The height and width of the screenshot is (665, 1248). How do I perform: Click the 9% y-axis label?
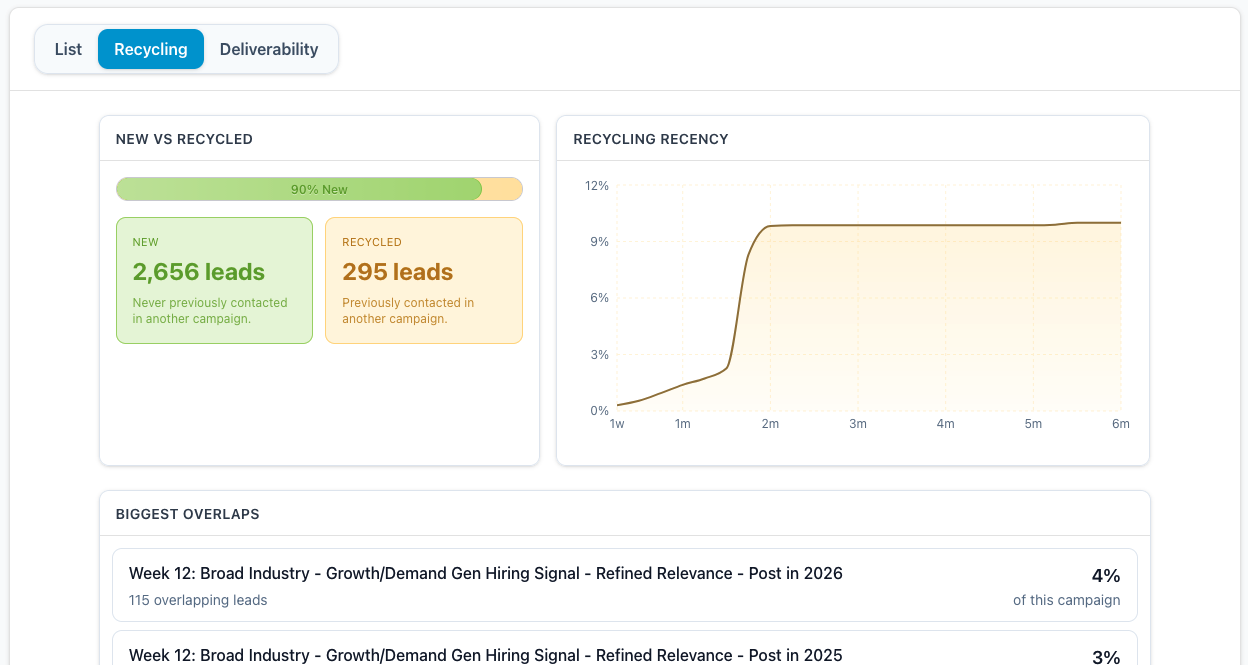point(600,242)
